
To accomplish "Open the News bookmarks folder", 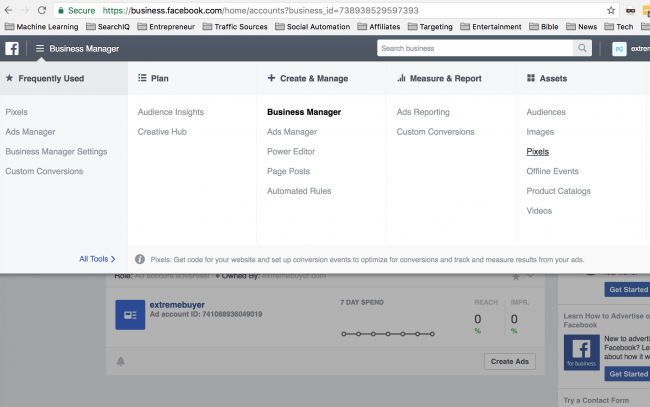I will [582, 27].
